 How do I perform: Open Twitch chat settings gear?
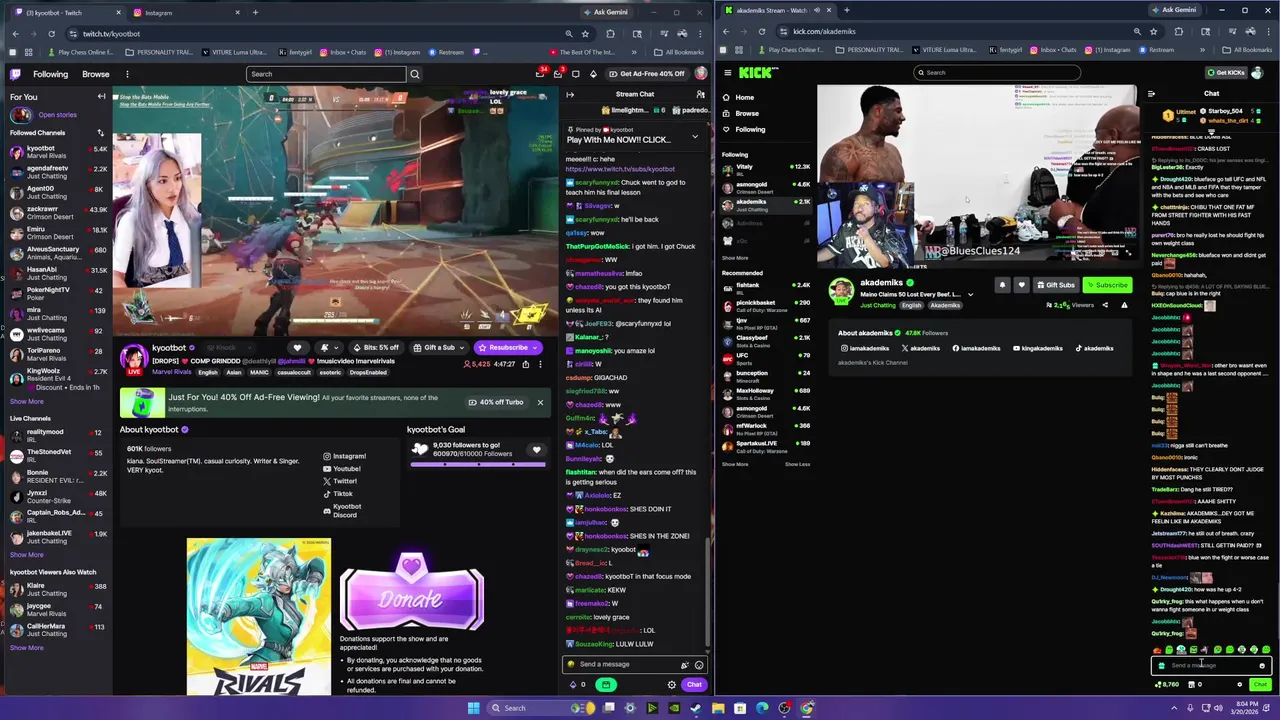(x=671, y=685)
